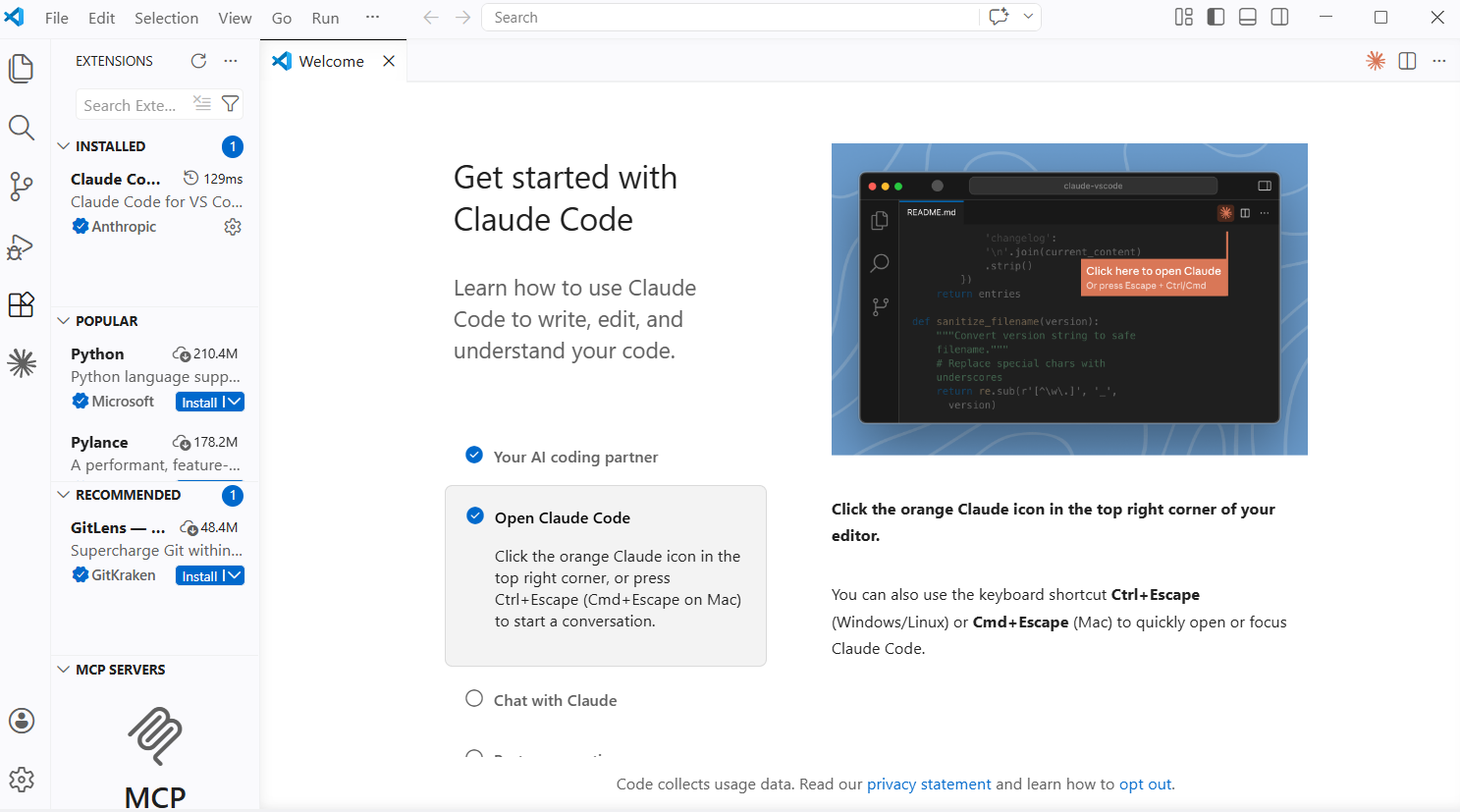Open the Source Control view
Viewport: 1460px width, 812px height.
22,187
